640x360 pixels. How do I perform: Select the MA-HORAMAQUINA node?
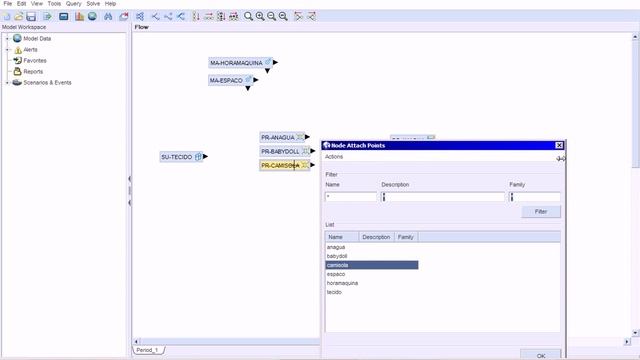coord(240,63)
